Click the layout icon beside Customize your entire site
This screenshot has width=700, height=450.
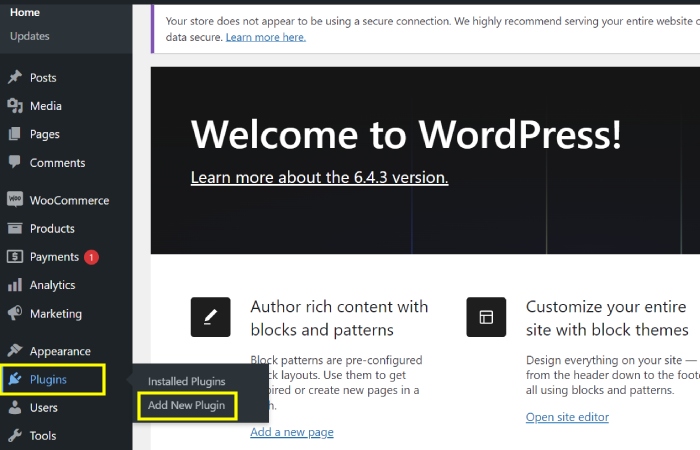click(x=486, y=317)
